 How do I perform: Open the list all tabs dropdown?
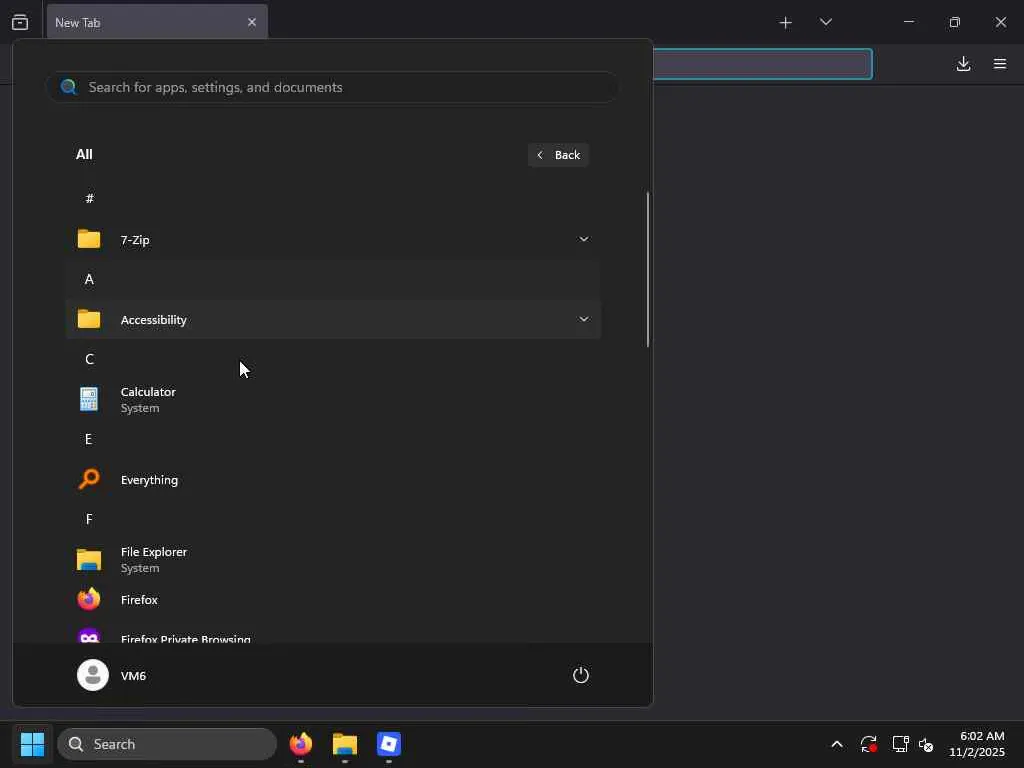pyautogui.click(x=825, y=22)
